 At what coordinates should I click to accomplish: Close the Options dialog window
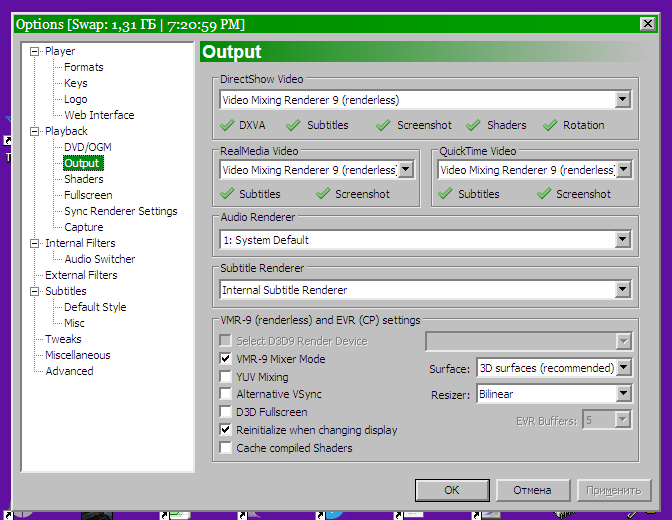[x=648, y=24]
